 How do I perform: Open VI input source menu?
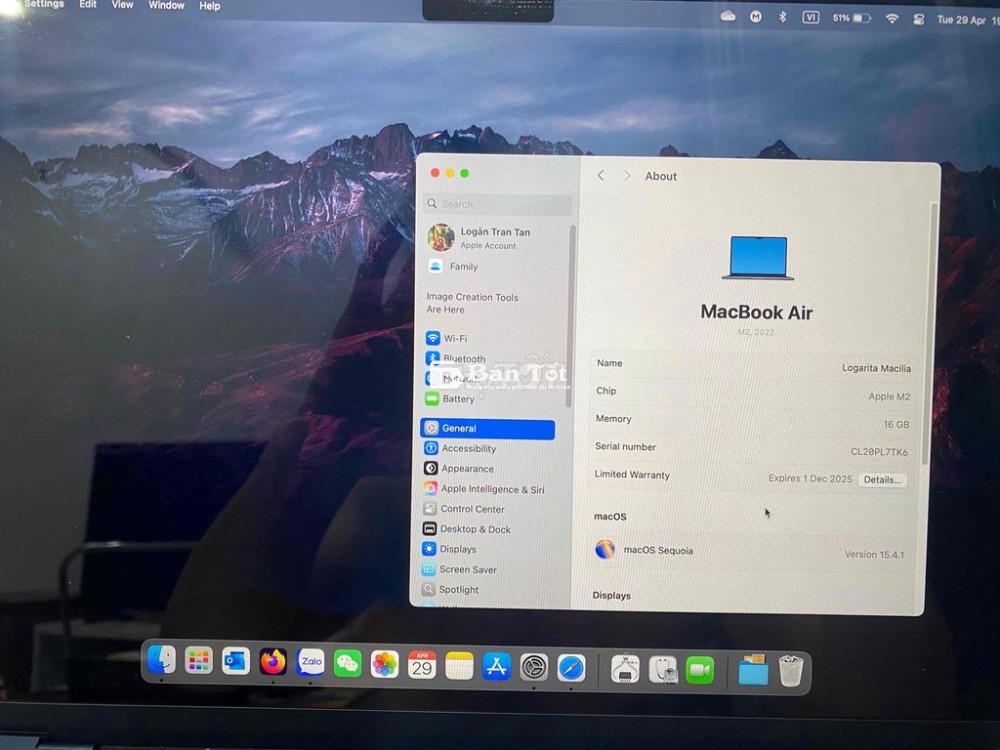[811, 17]
